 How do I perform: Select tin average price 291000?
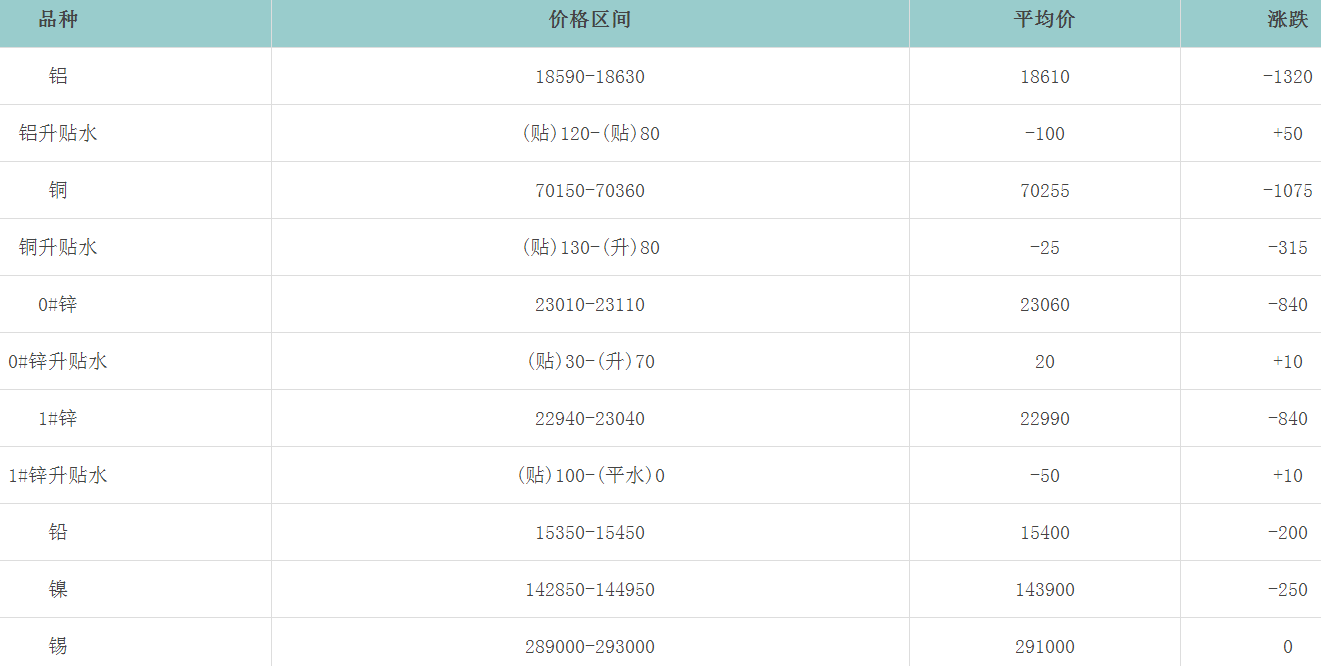point(1044,647)
